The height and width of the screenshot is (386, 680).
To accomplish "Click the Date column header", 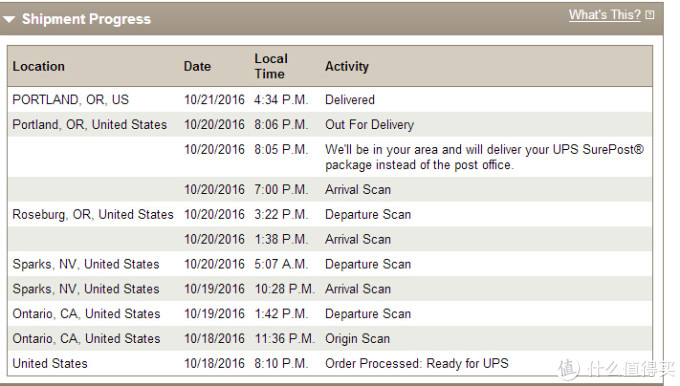I will pyautogui.click(x=197, y=66).
